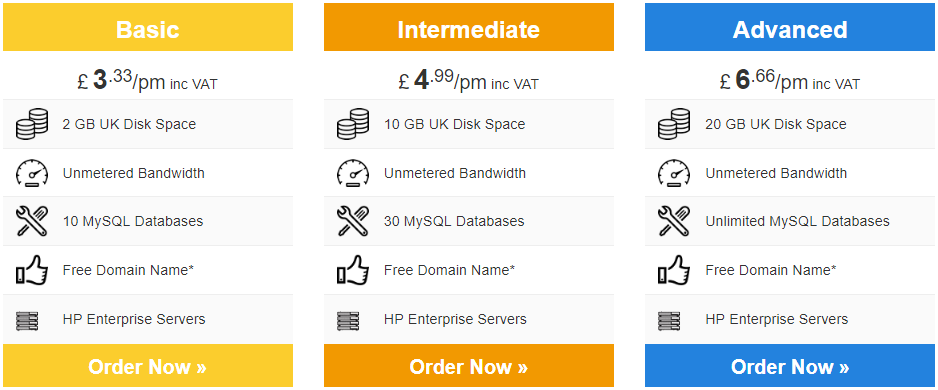This screenshot has width=938, height=390.
Task: Select the yellow Basic plan header
Action: click(x=148, y=27)
